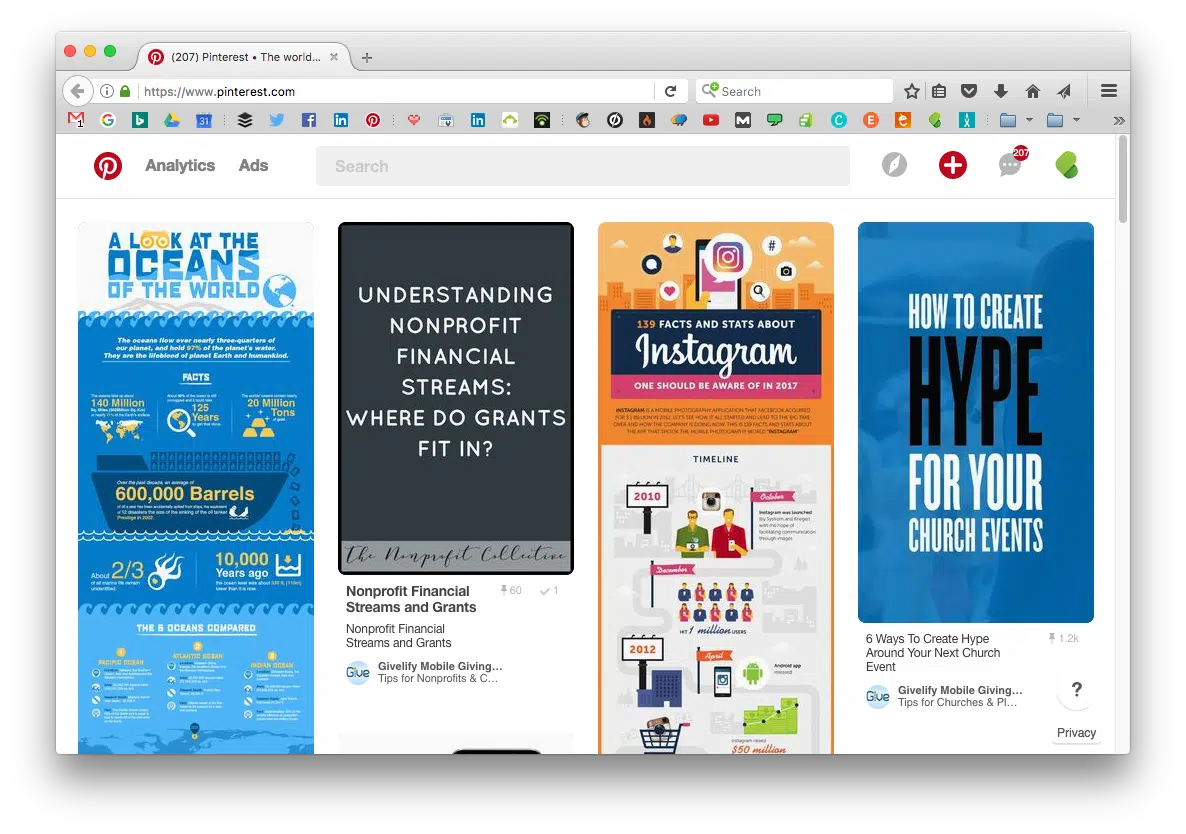Open the Firefox downloads panel
1186x834 pixels.
tap(1001, 91)
